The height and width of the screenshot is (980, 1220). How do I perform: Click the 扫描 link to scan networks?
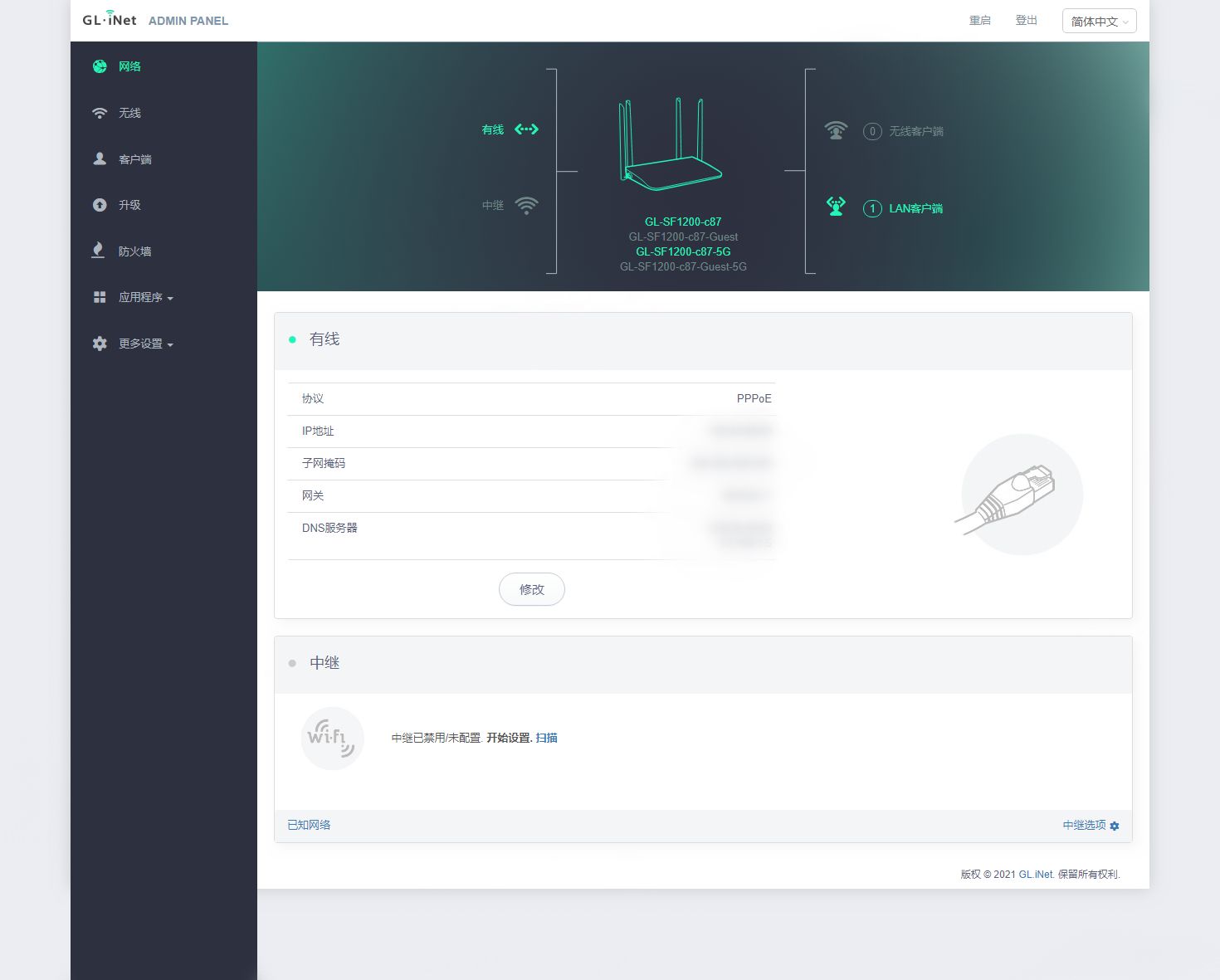tap(547, 738)
